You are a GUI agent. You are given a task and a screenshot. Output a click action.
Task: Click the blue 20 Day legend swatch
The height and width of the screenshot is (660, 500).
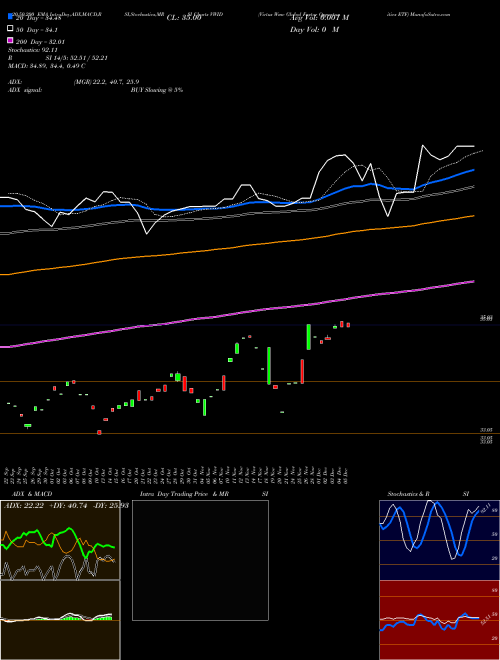point(10,17)
